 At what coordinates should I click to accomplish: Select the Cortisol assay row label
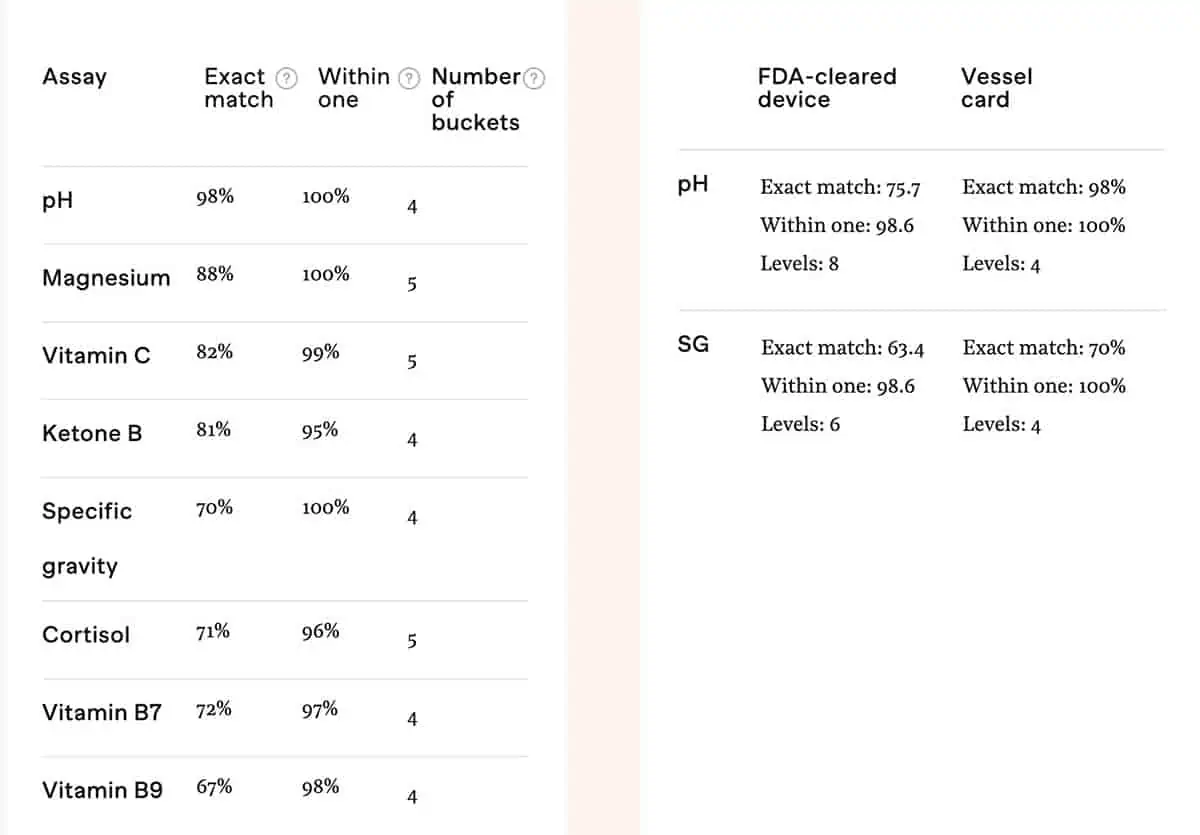coord(86,634)
